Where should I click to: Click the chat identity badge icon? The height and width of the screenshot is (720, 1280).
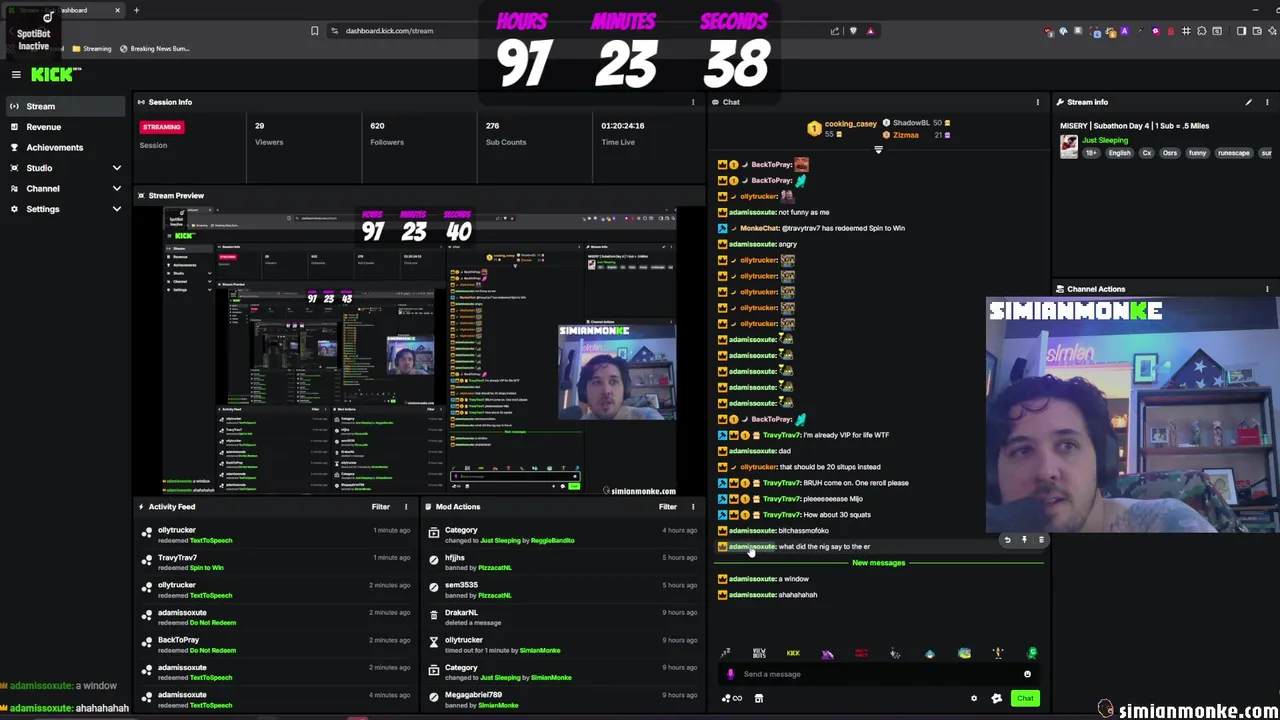996,699
